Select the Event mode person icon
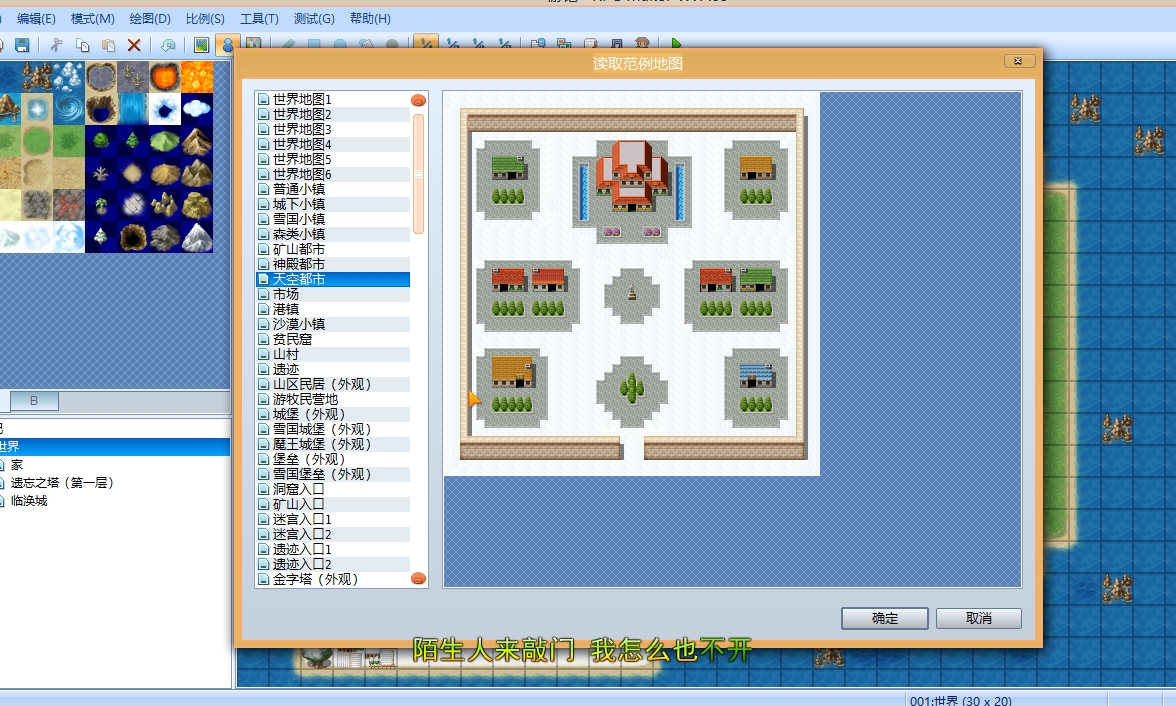This screenshot has height=706, width=1176. tap(226, 45)
